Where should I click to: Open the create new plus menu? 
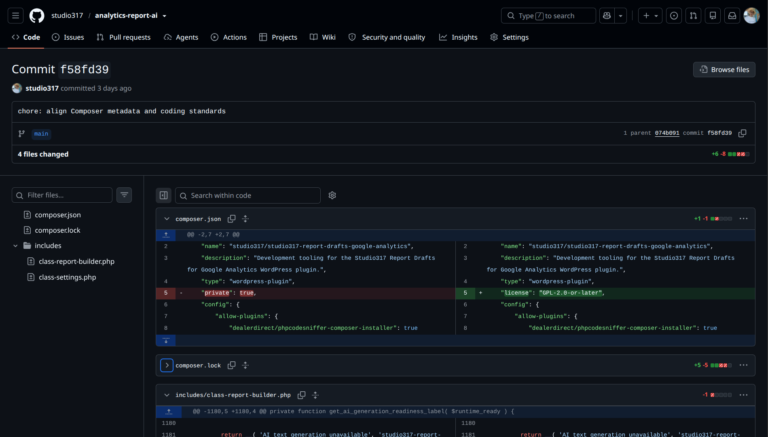click(650, 16)
